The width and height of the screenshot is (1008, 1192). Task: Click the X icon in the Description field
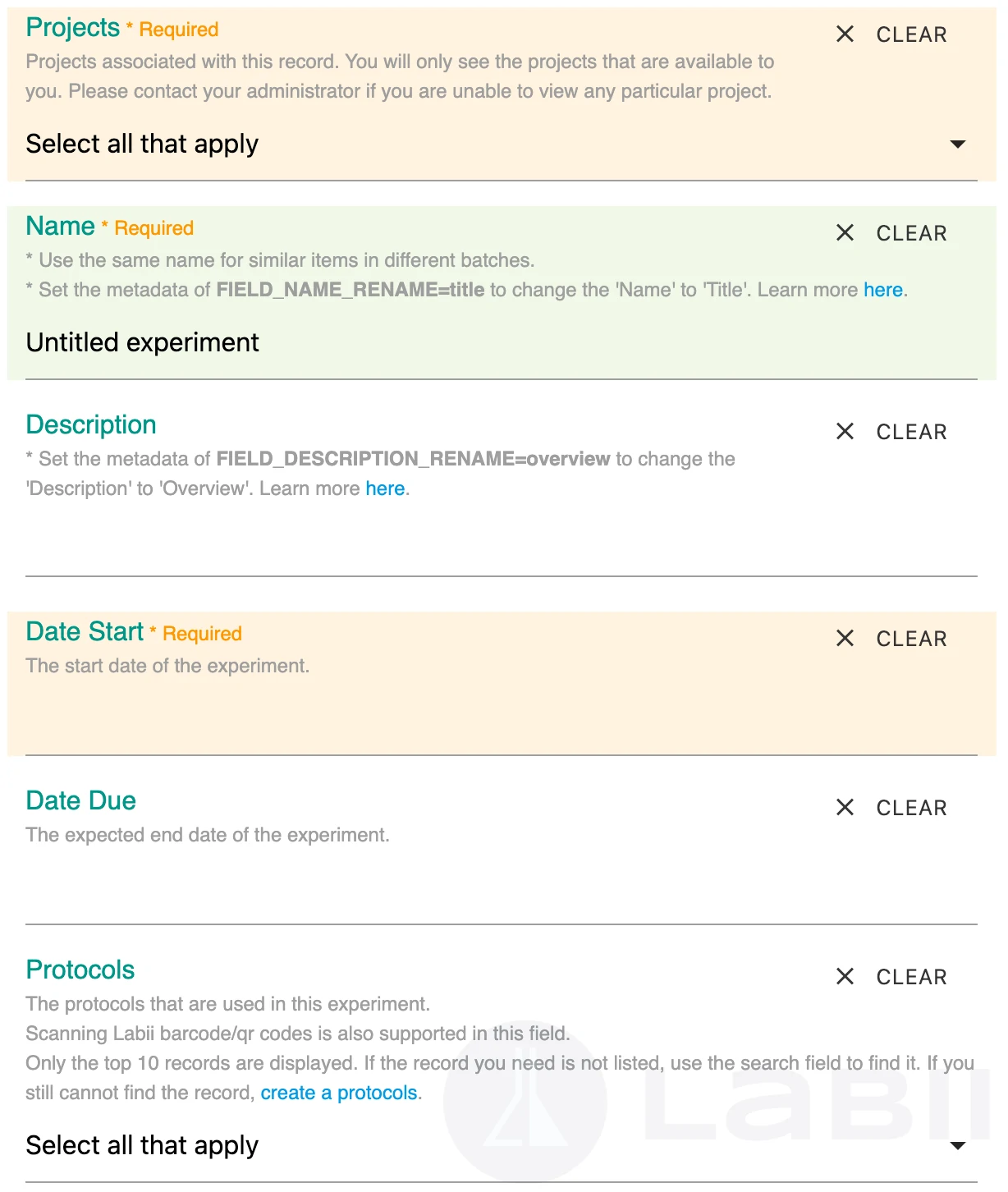click(845, 432)
